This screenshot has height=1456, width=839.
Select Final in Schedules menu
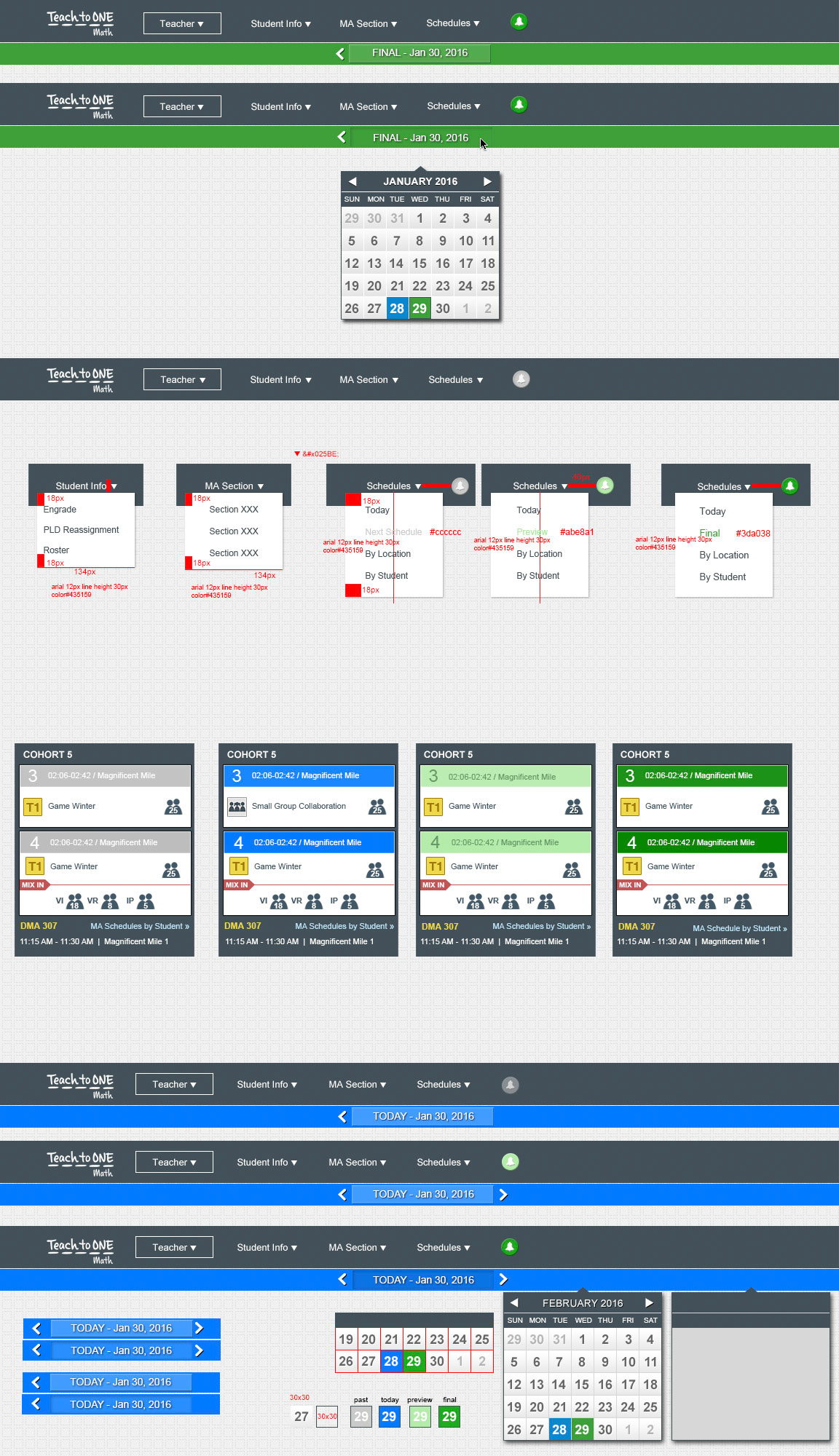click(x=709, y=533)
